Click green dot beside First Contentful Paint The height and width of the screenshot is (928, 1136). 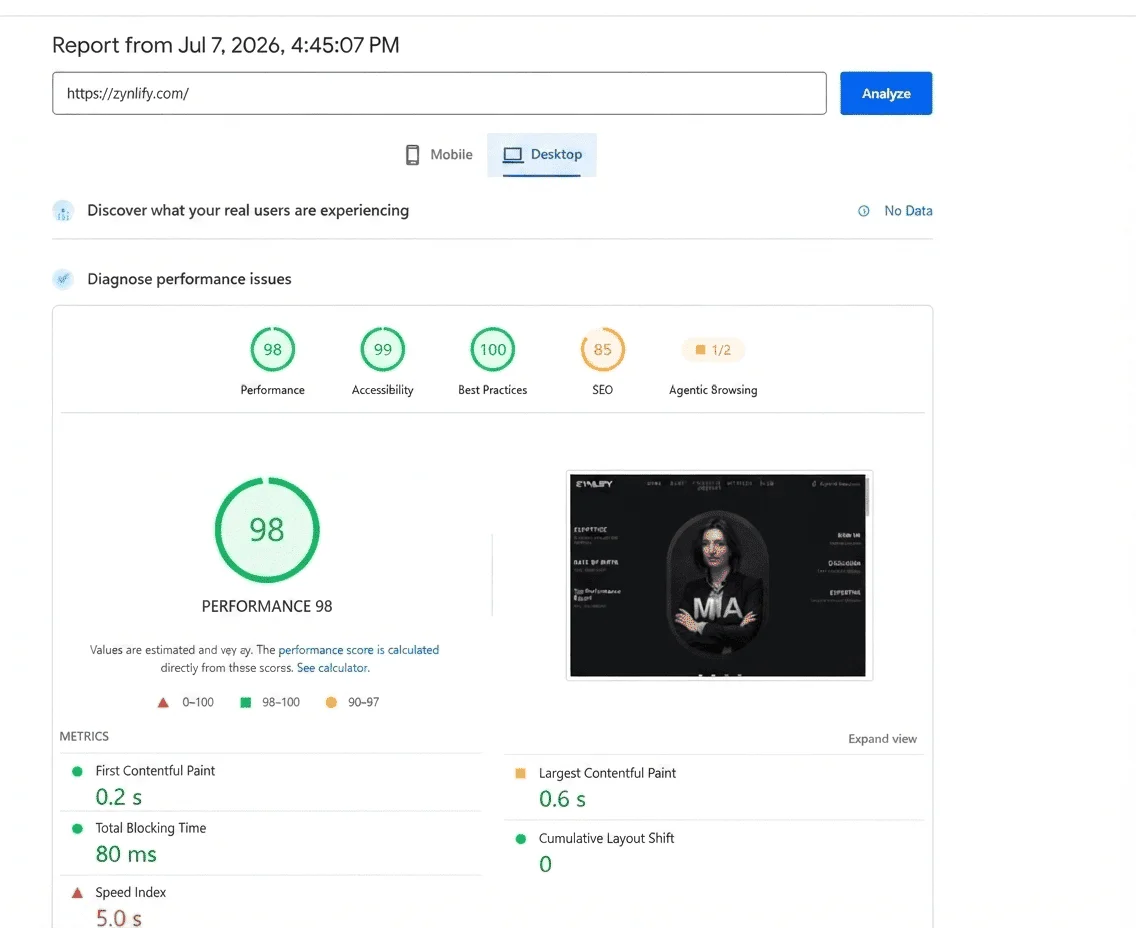point(77,772)
